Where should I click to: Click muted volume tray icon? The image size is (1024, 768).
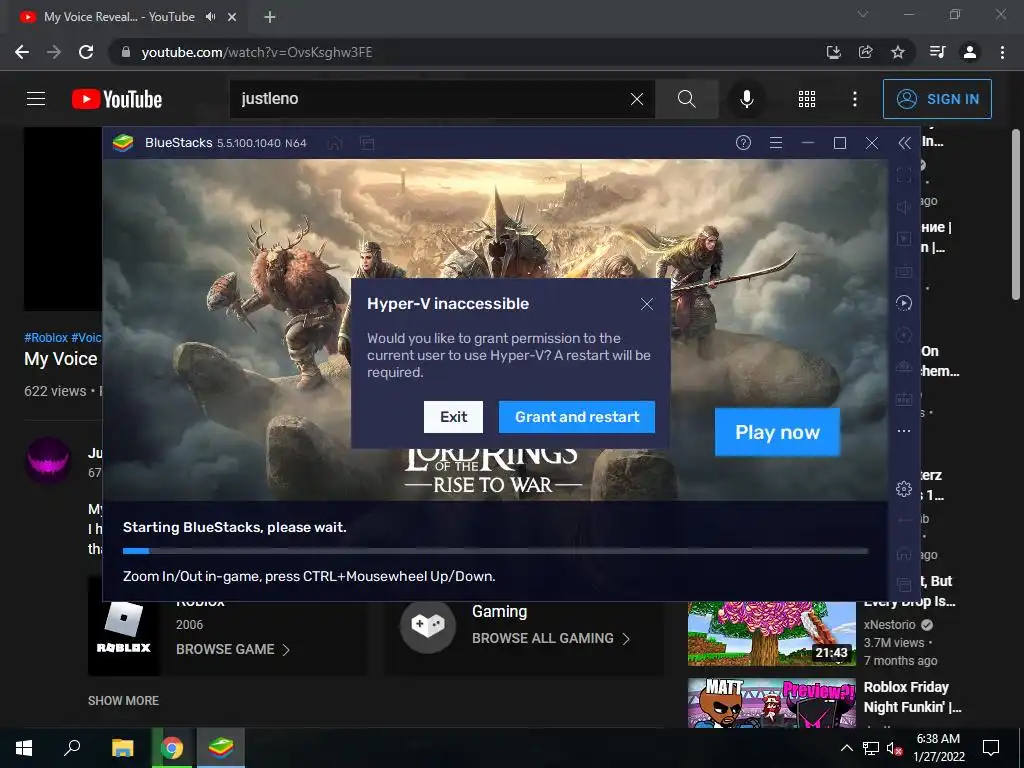(x=894, y=748)
